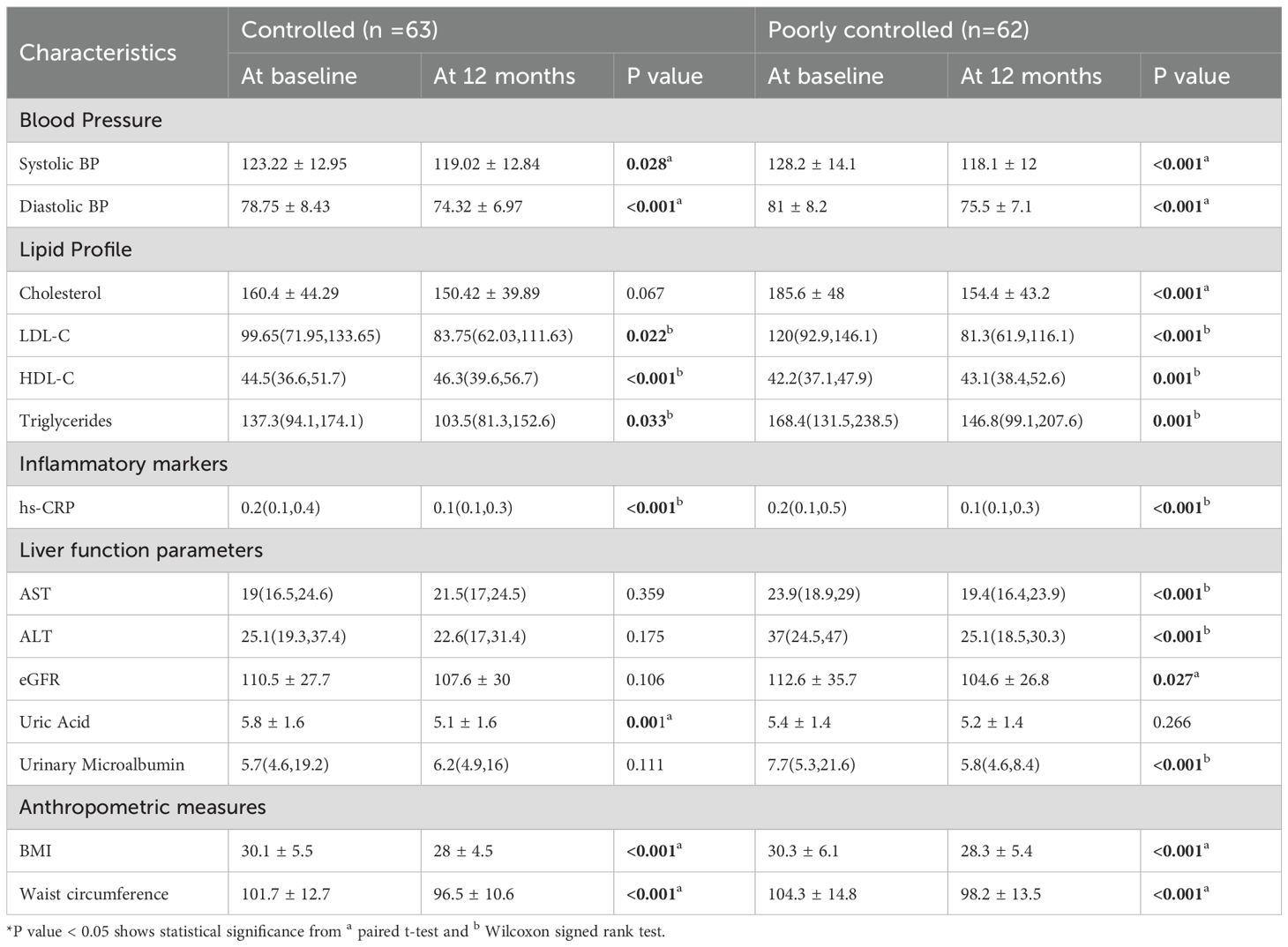Select the Controlled (n =63) group header

click(340, 30)
